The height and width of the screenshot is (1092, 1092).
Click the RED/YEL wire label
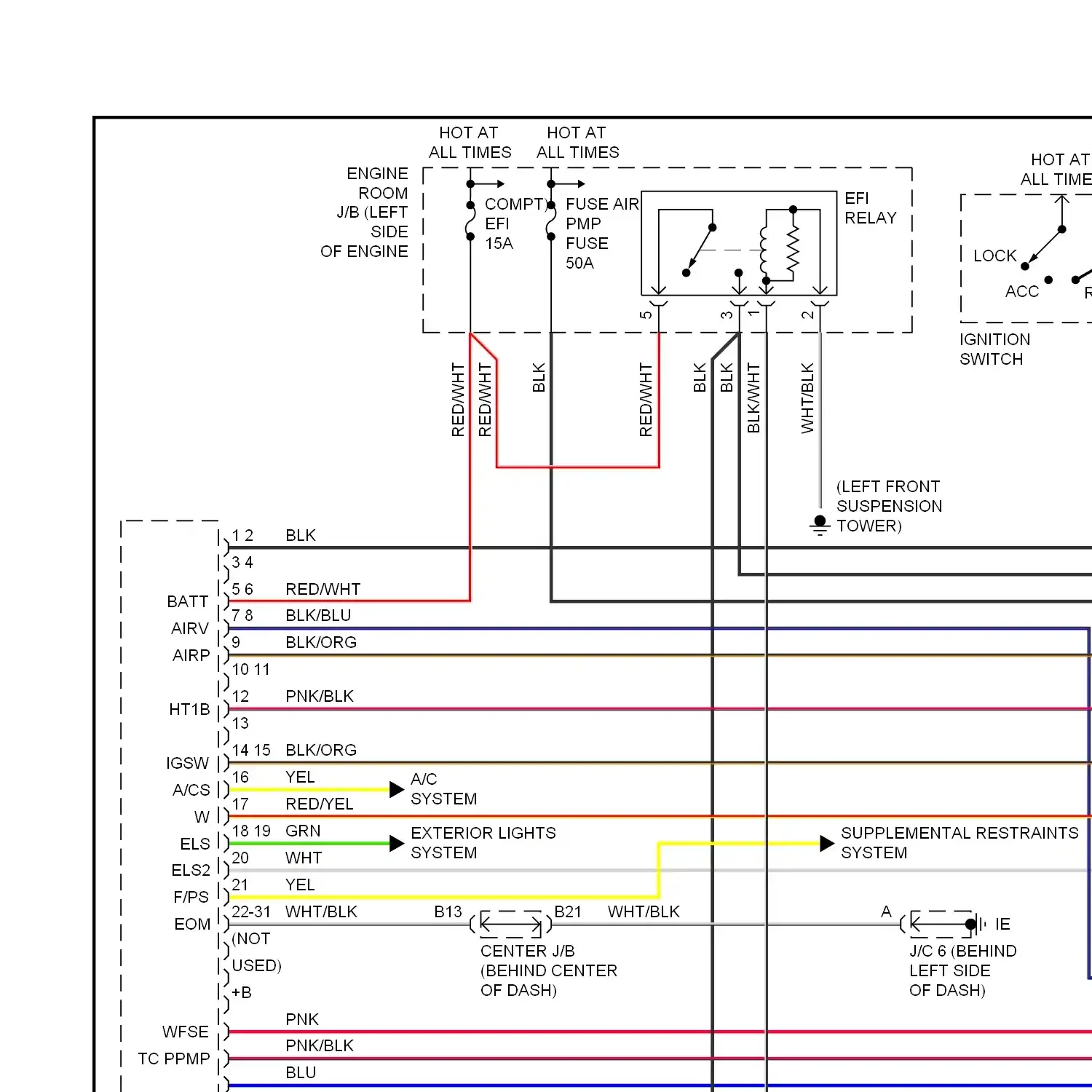[320, 804]
